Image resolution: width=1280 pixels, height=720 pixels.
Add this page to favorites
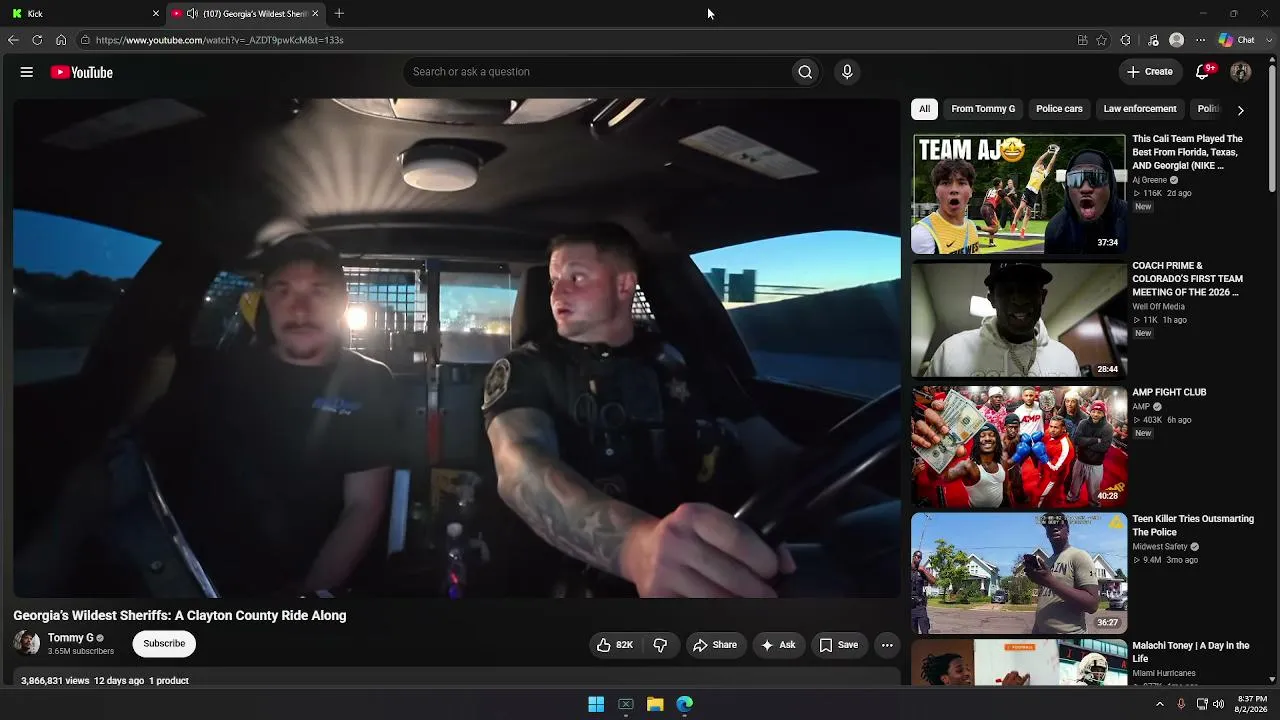1102,40
